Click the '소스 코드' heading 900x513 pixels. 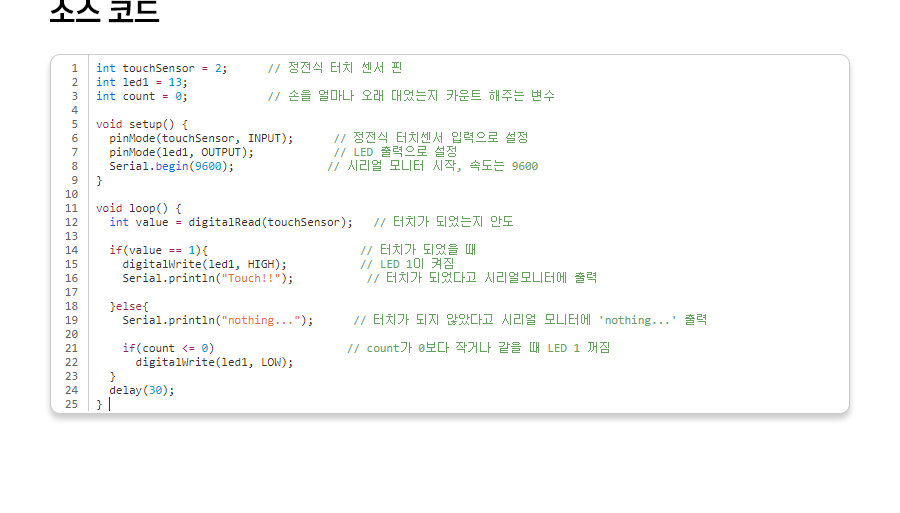click(x=104, y=10)
